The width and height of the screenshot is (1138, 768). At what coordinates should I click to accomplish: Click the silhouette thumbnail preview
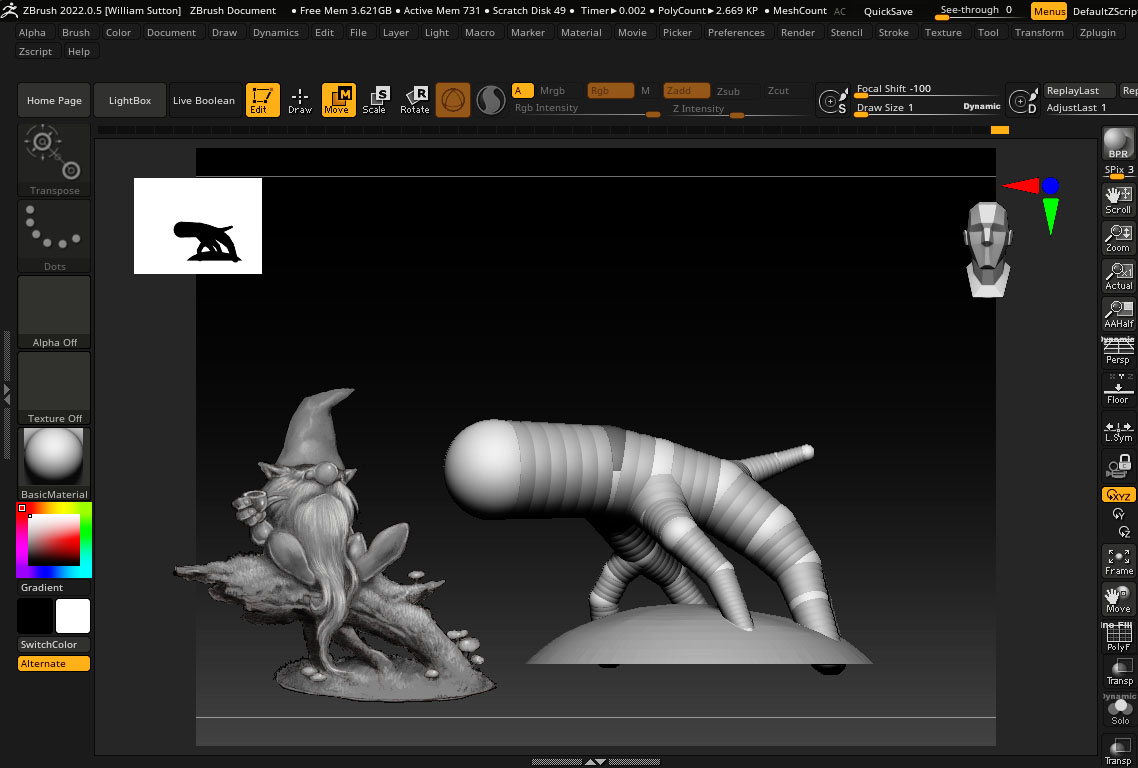(x=198, y=226)
